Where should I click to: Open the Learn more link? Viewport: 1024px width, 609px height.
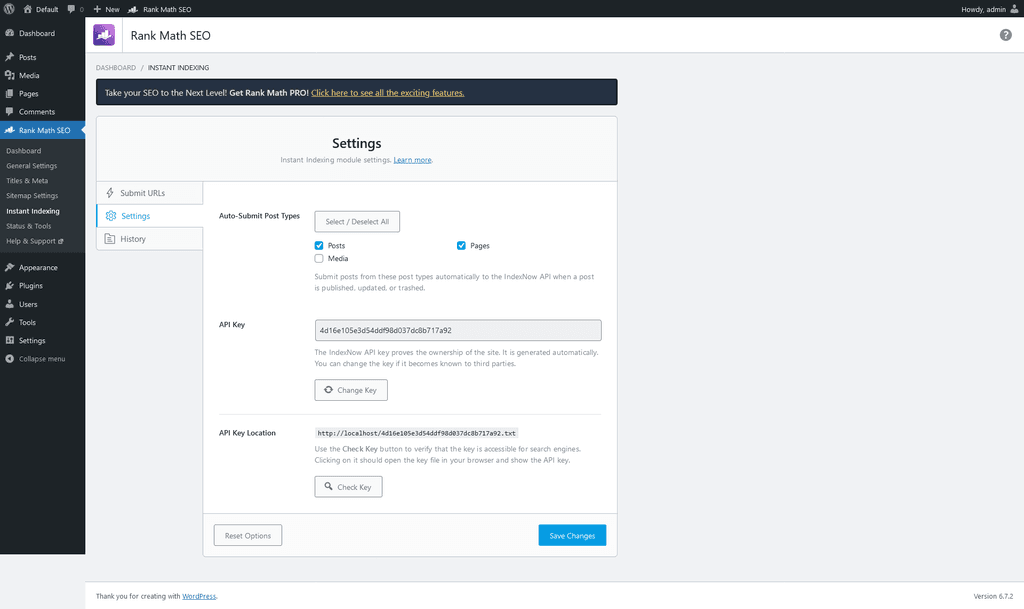tap(412, 160)
